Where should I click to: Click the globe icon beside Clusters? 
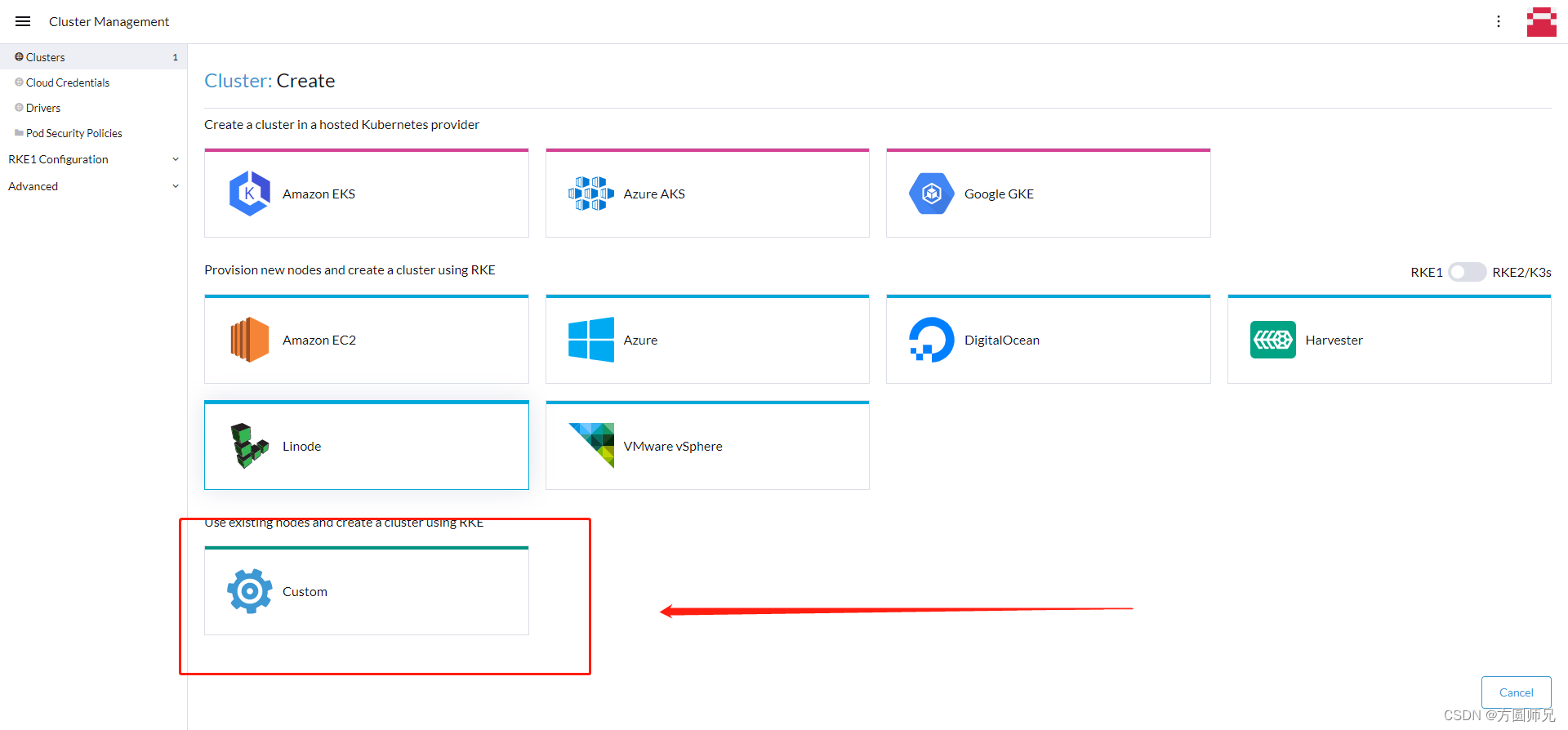click(19, 57)
